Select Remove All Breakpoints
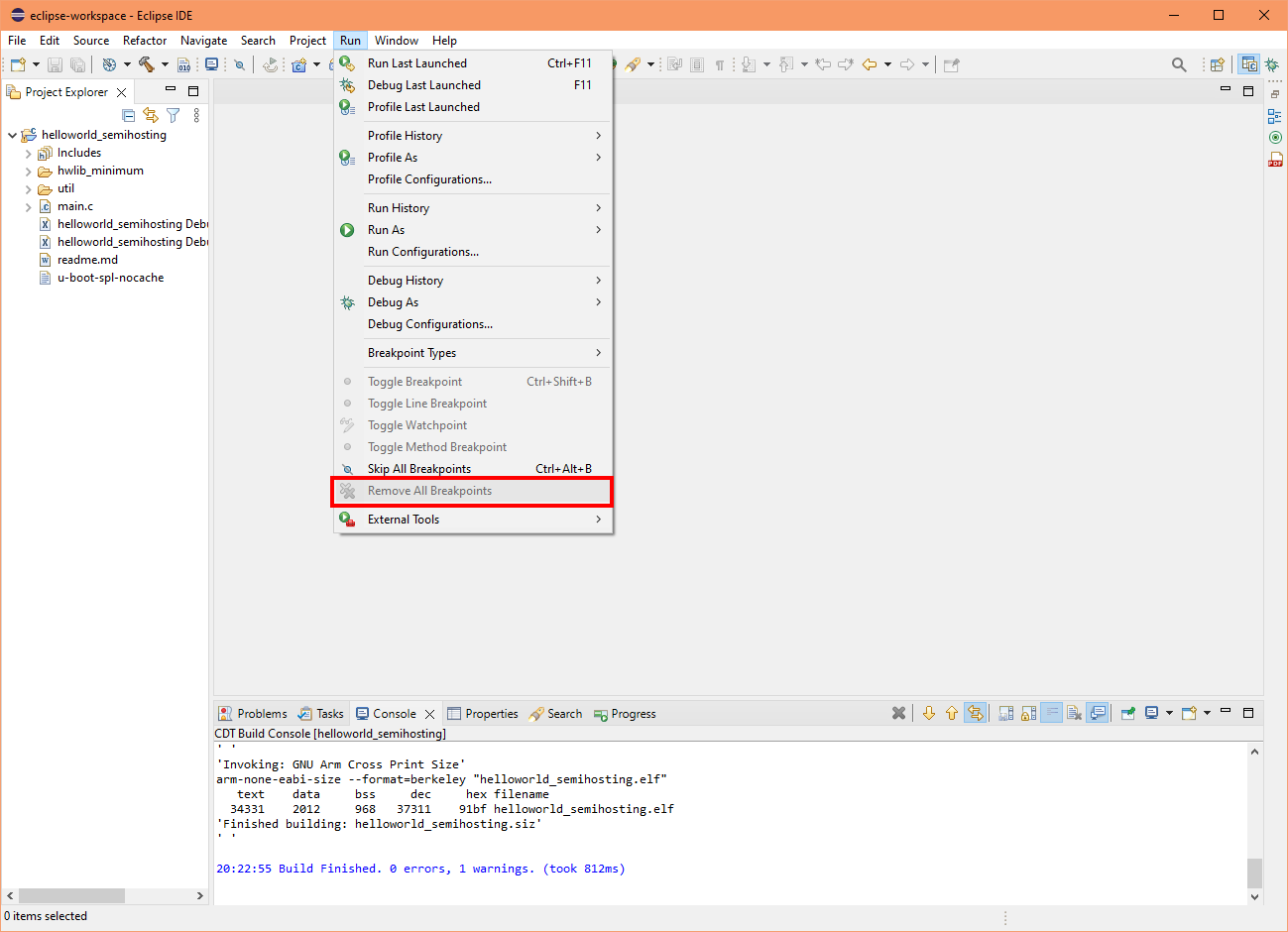 428,490
